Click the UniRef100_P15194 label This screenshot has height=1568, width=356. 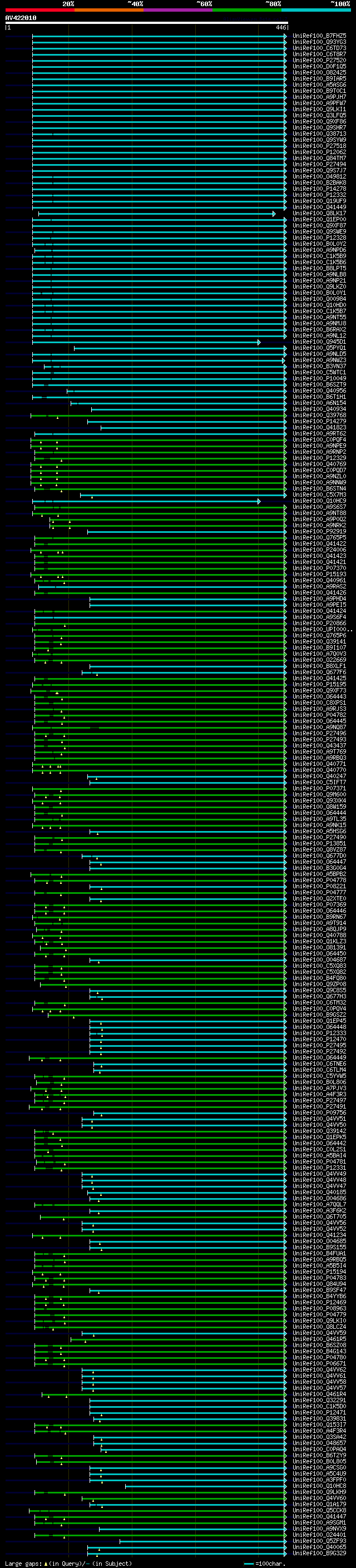point(319,1272)
